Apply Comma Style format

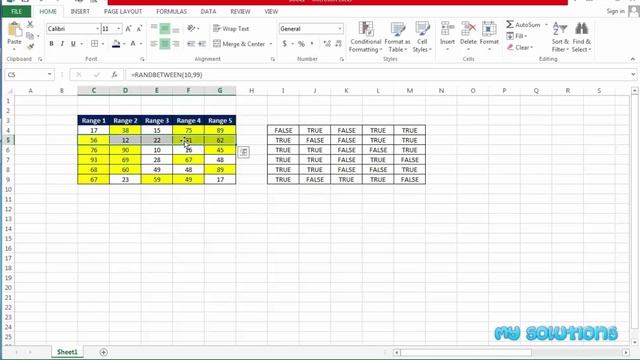(x=312, y=44)
